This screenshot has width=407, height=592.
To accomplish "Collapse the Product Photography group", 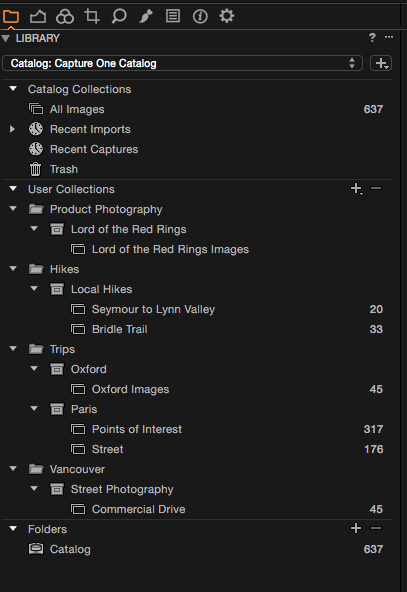I will coord(13,209).
